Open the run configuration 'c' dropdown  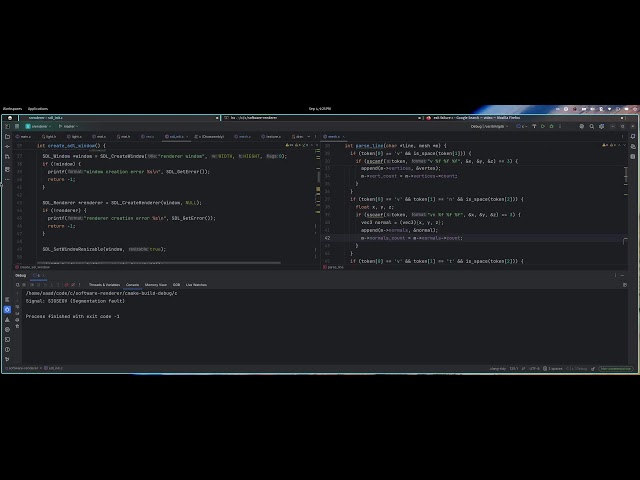pos(522,127)
